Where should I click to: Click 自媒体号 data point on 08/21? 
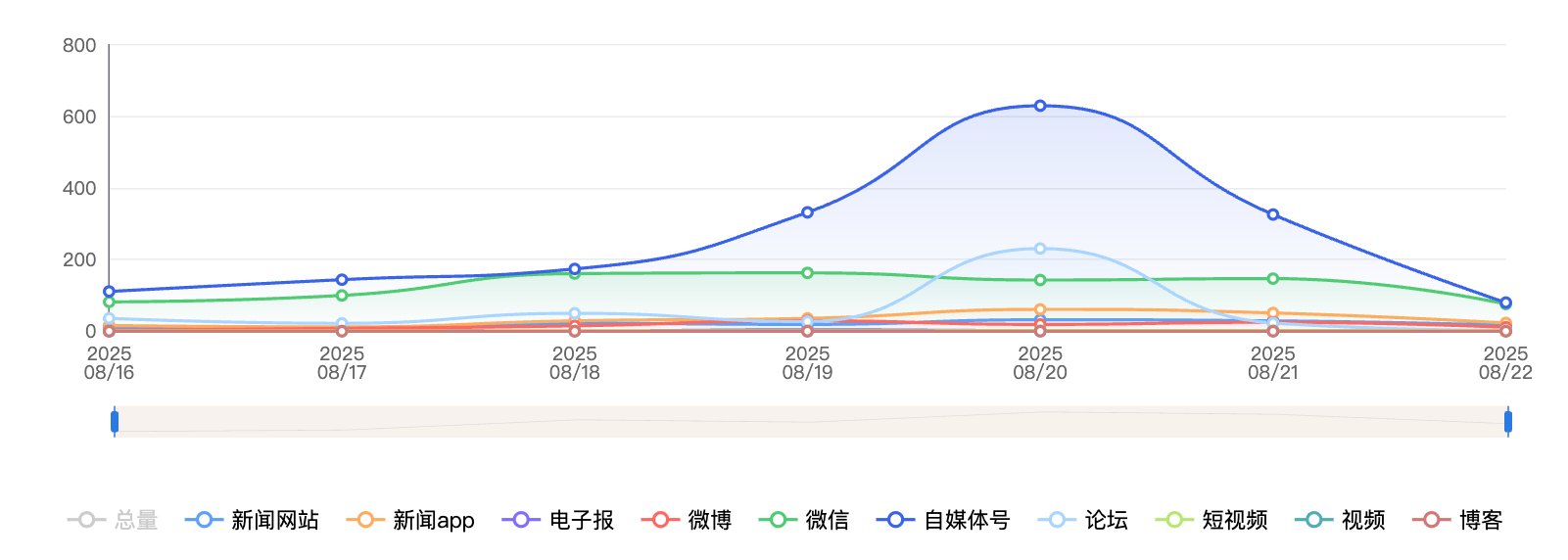click(x=1273, y=214)
